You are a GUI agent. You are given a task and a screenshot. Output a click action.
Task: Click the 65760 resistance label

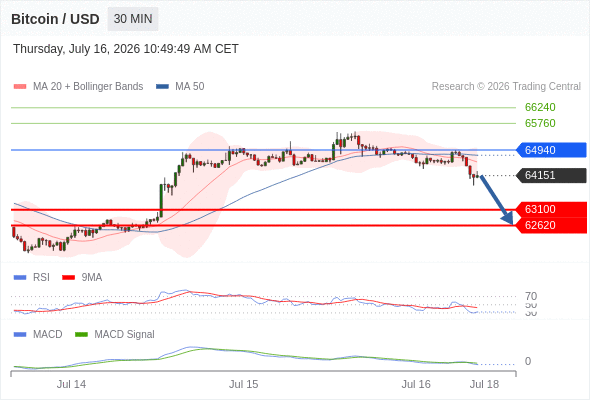tap(540, 123)
